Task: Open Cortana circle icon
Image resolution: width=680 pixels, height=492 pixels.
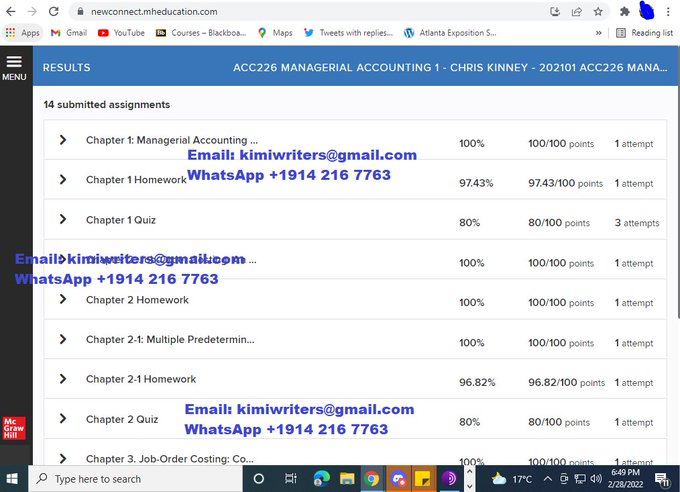Action: click(258, 479)
